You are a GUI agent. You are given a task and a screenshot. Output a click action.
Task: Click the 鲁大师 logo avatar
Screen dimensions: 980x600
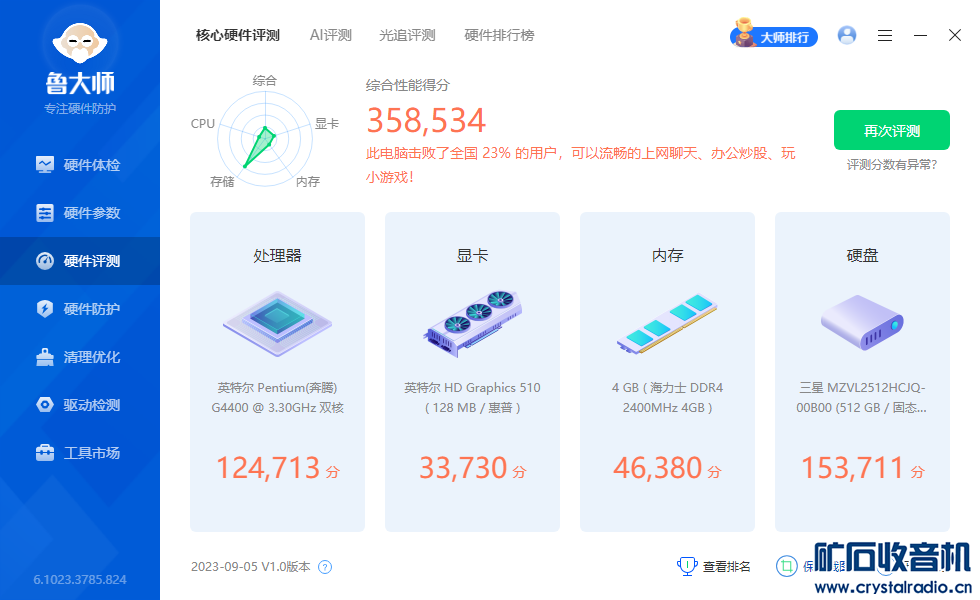coord(80,44)
